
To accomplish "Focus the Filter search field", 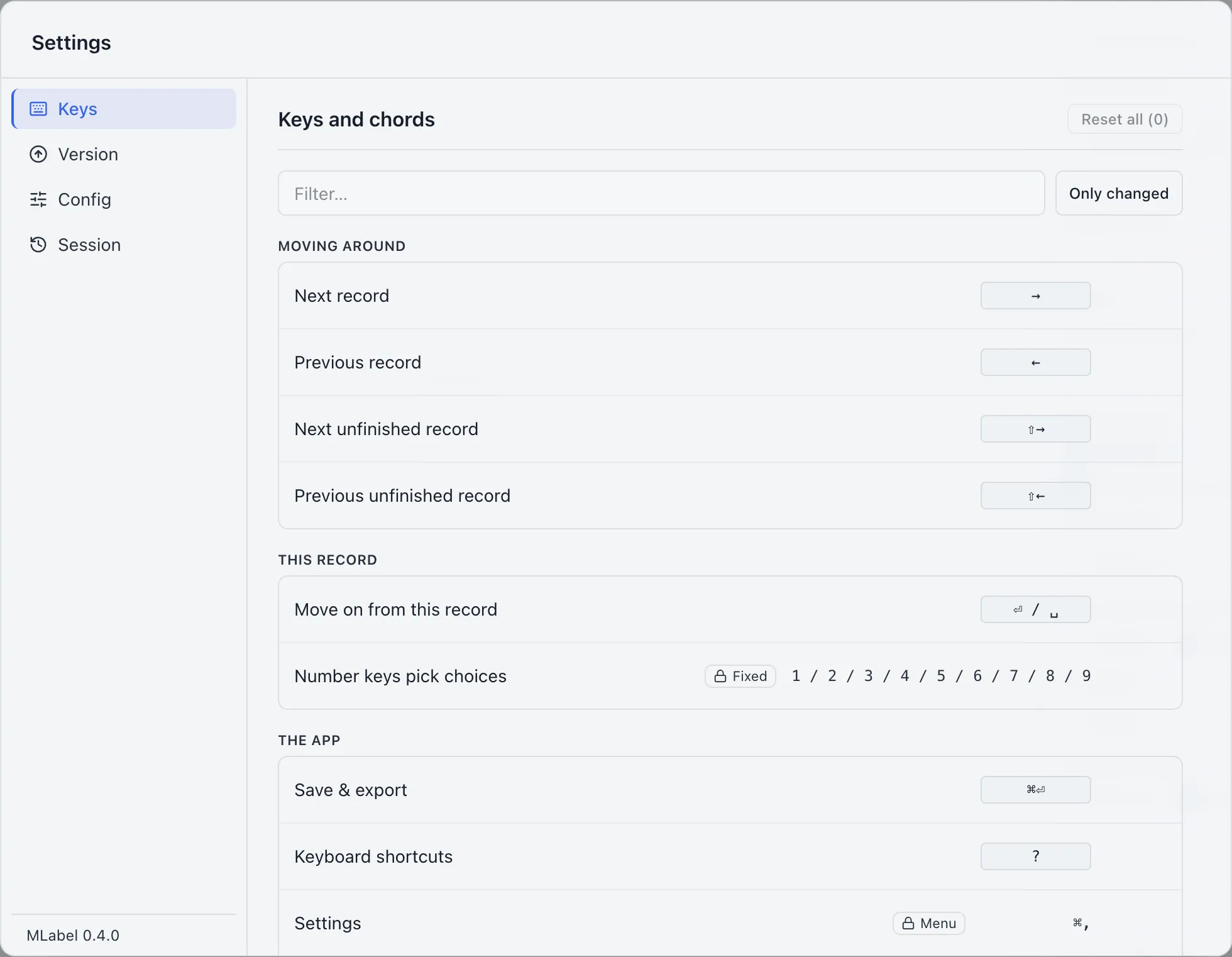I will [661, 193].
